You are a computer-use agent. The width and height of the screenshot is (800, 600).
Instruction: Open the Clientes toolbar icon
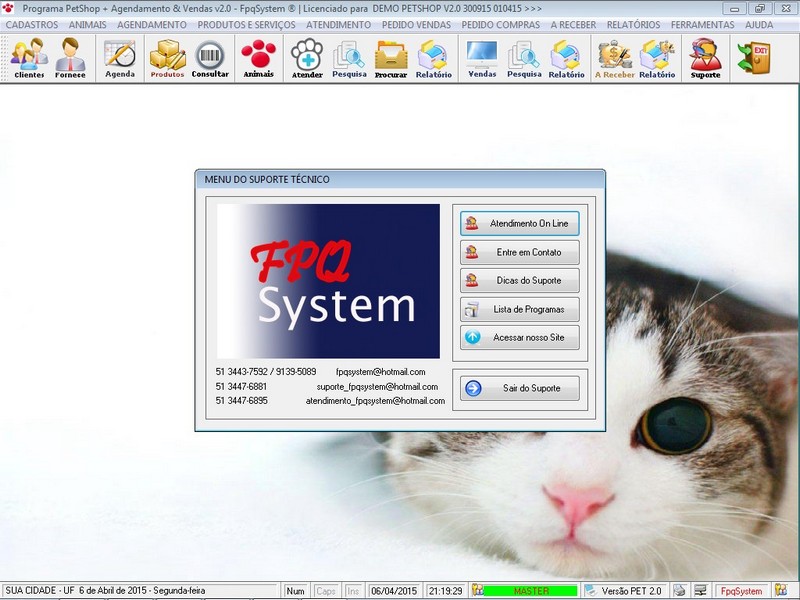click(29, 58)
